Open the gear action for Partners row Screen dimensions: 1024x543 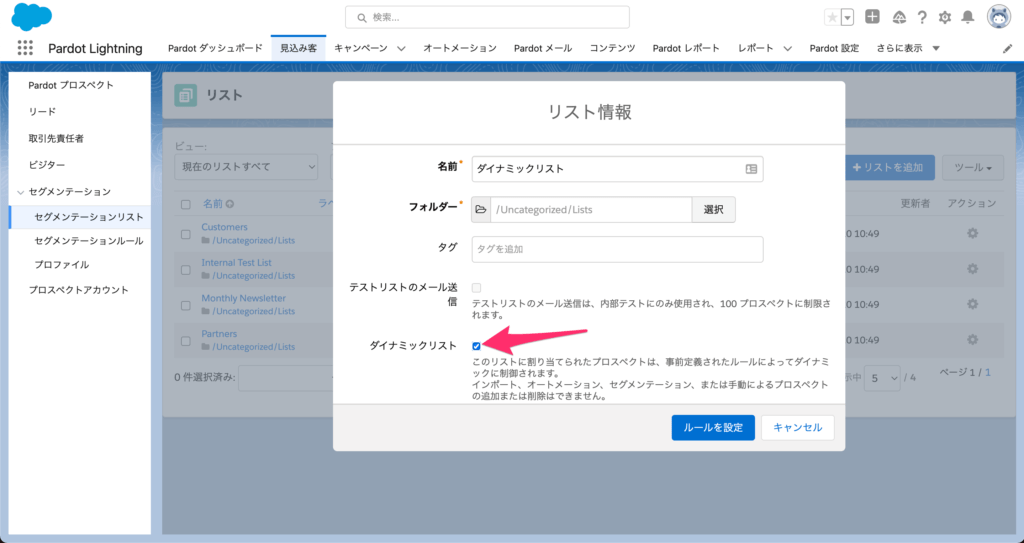(972, 339)
